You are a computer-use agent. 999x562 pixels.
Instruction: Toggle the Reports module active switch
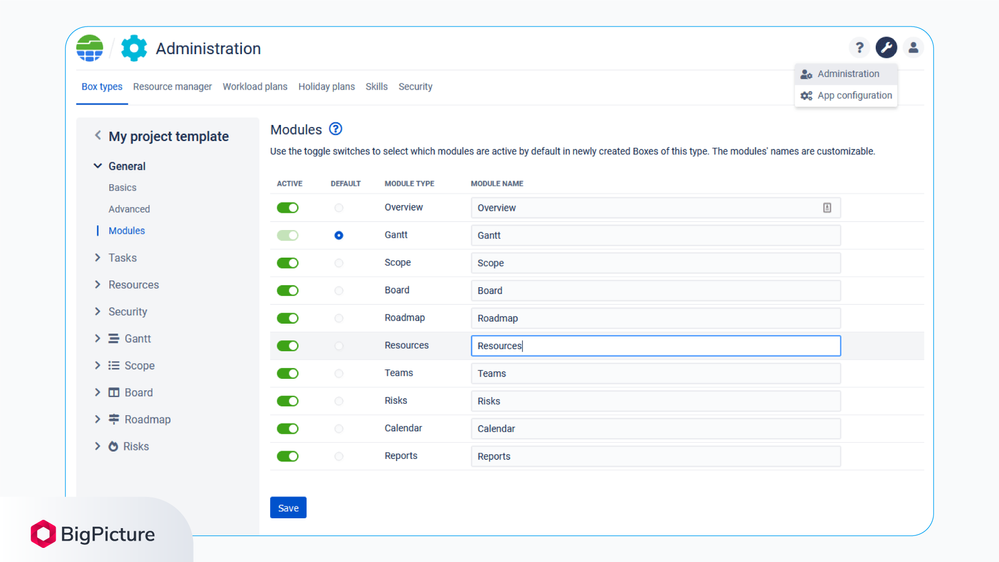click(287, 456)
